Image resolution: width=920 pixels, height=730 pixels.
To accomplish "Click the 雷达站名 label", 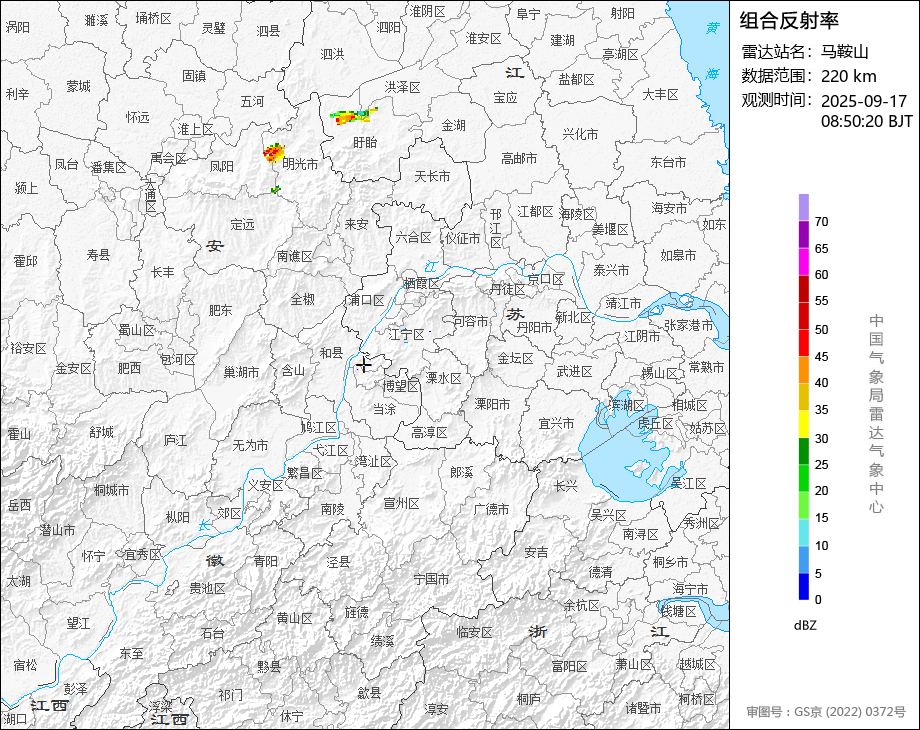I will (773, 52).
